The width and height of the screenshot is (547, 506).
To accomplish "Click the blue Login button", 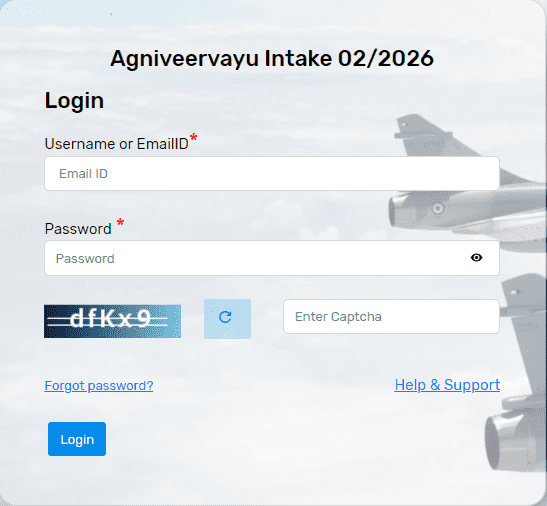I will 77,439.
